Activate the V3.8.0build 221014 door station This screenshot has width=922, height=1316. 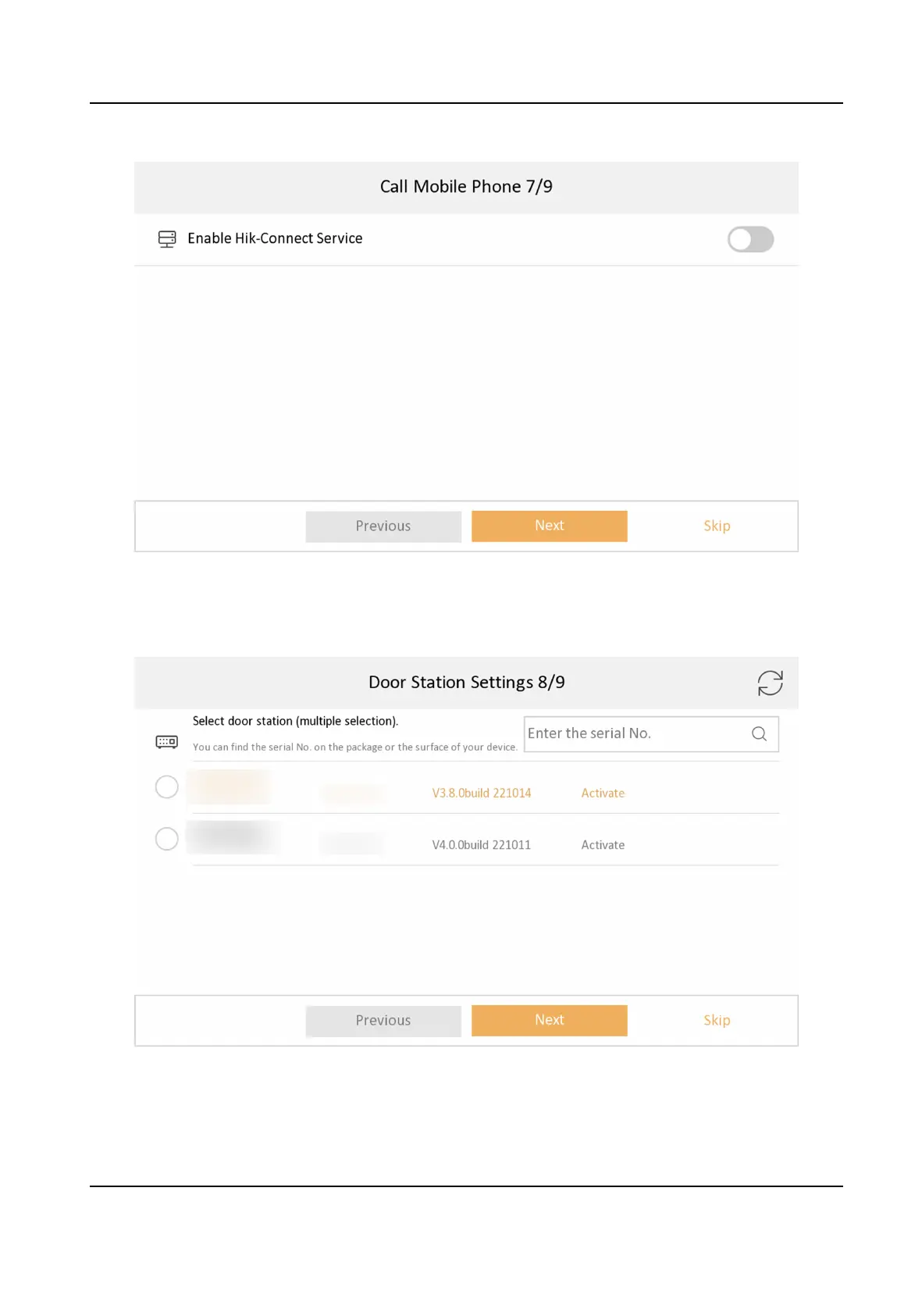click(603, 793)
